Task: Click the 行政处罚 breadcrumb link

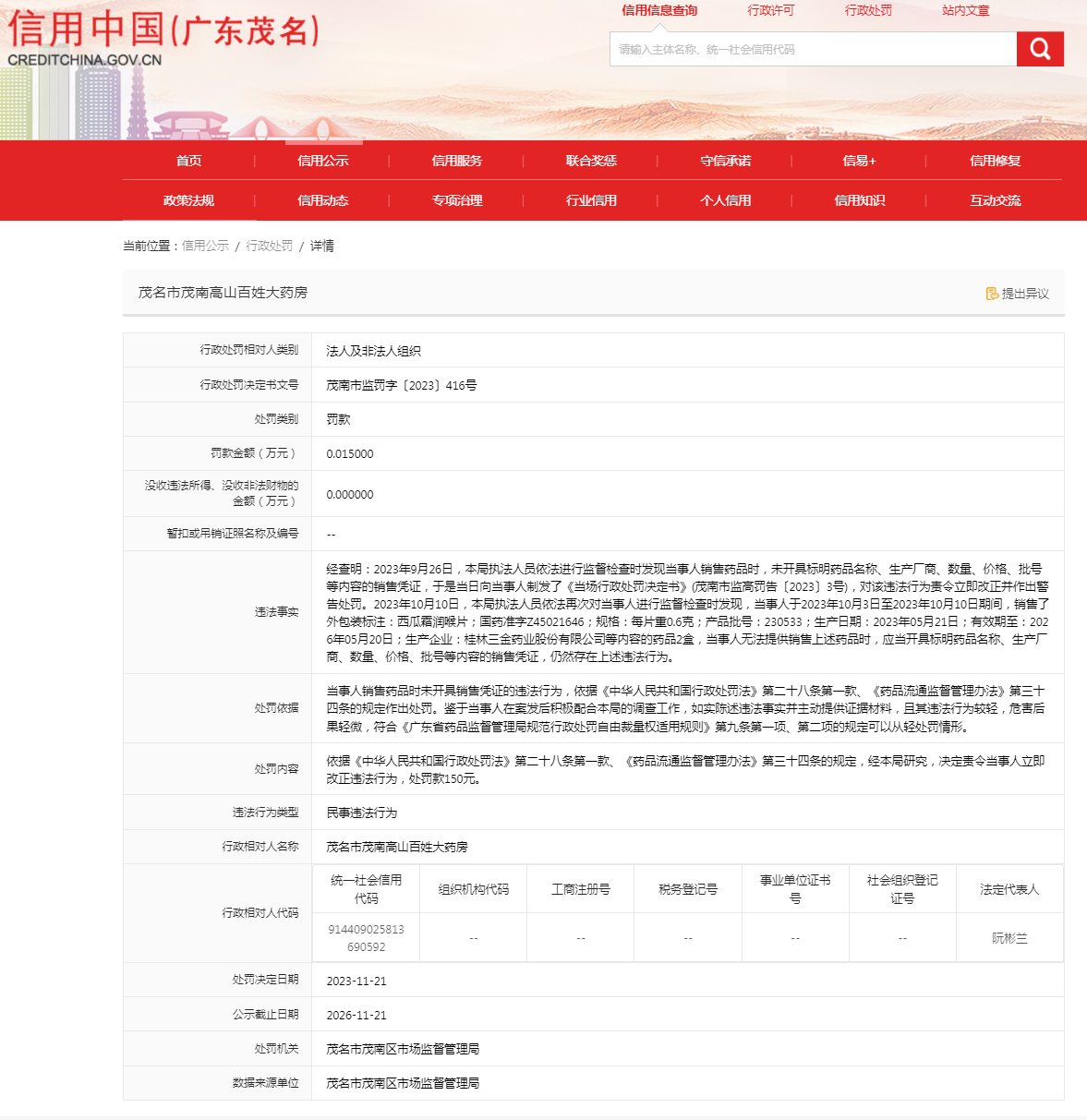Action: click(x=269, y=246)
